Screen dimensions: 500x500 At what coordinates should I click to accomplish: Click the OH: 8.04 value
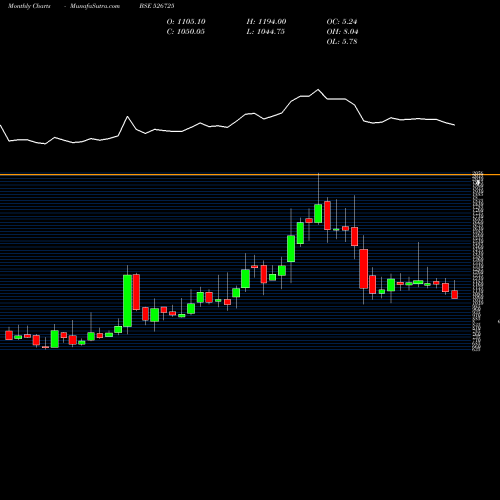pos(342,32)
